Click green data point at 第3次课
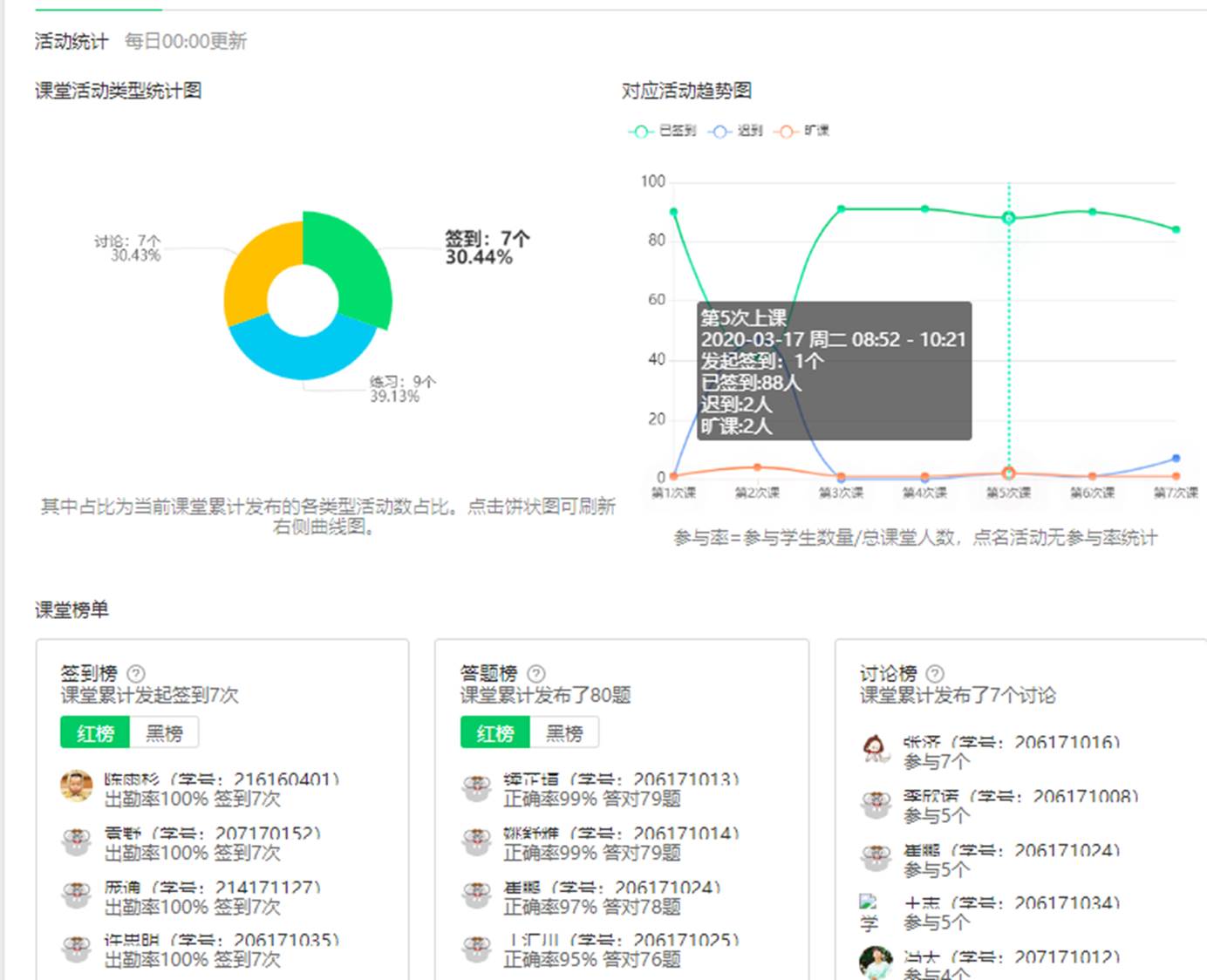The height and width of the screenshot is (980, 1207). click(x=841, y=209)
